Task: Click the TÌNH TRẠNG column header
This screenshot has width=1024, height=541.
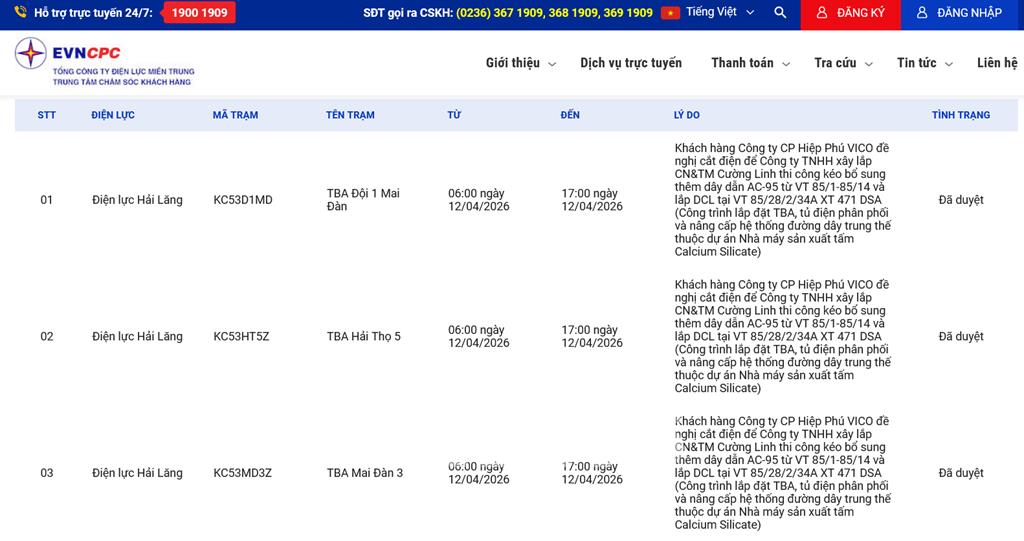Action: 960,115
